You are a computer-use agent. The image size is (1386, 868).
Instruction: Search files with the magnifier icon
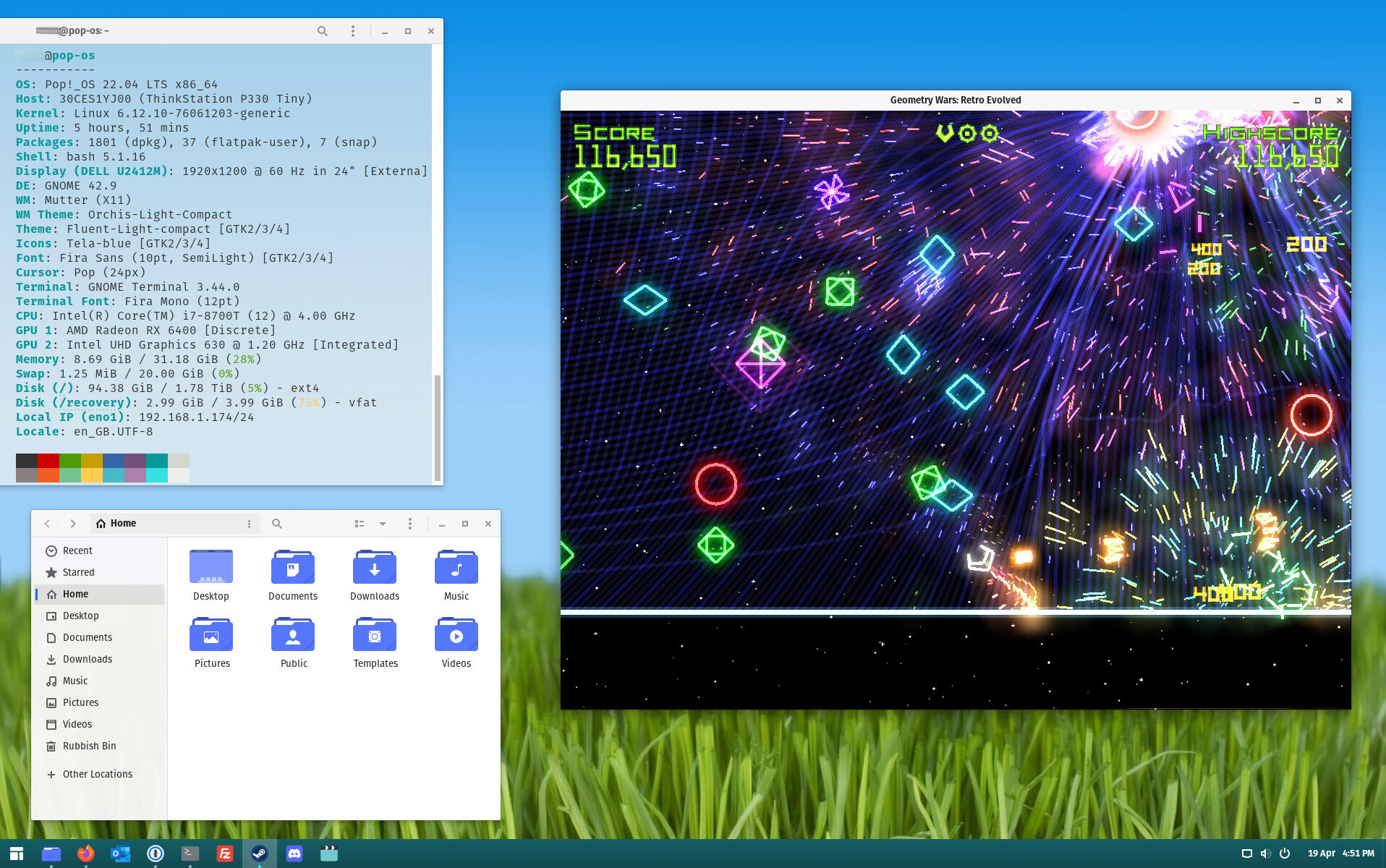pyautogui.click(x=277, y=524)
